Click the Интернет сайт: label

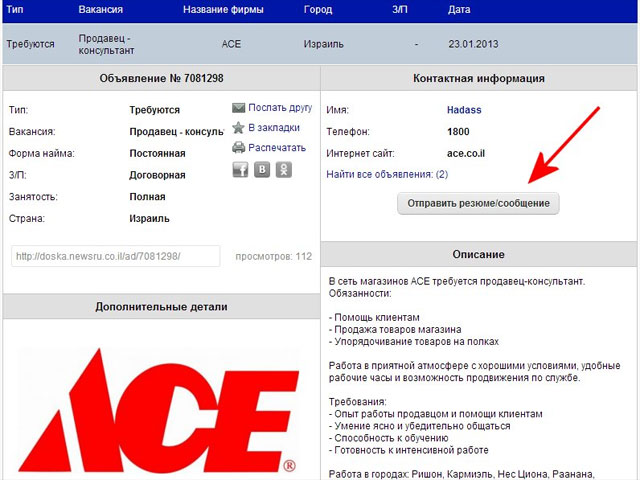(360, 153)
